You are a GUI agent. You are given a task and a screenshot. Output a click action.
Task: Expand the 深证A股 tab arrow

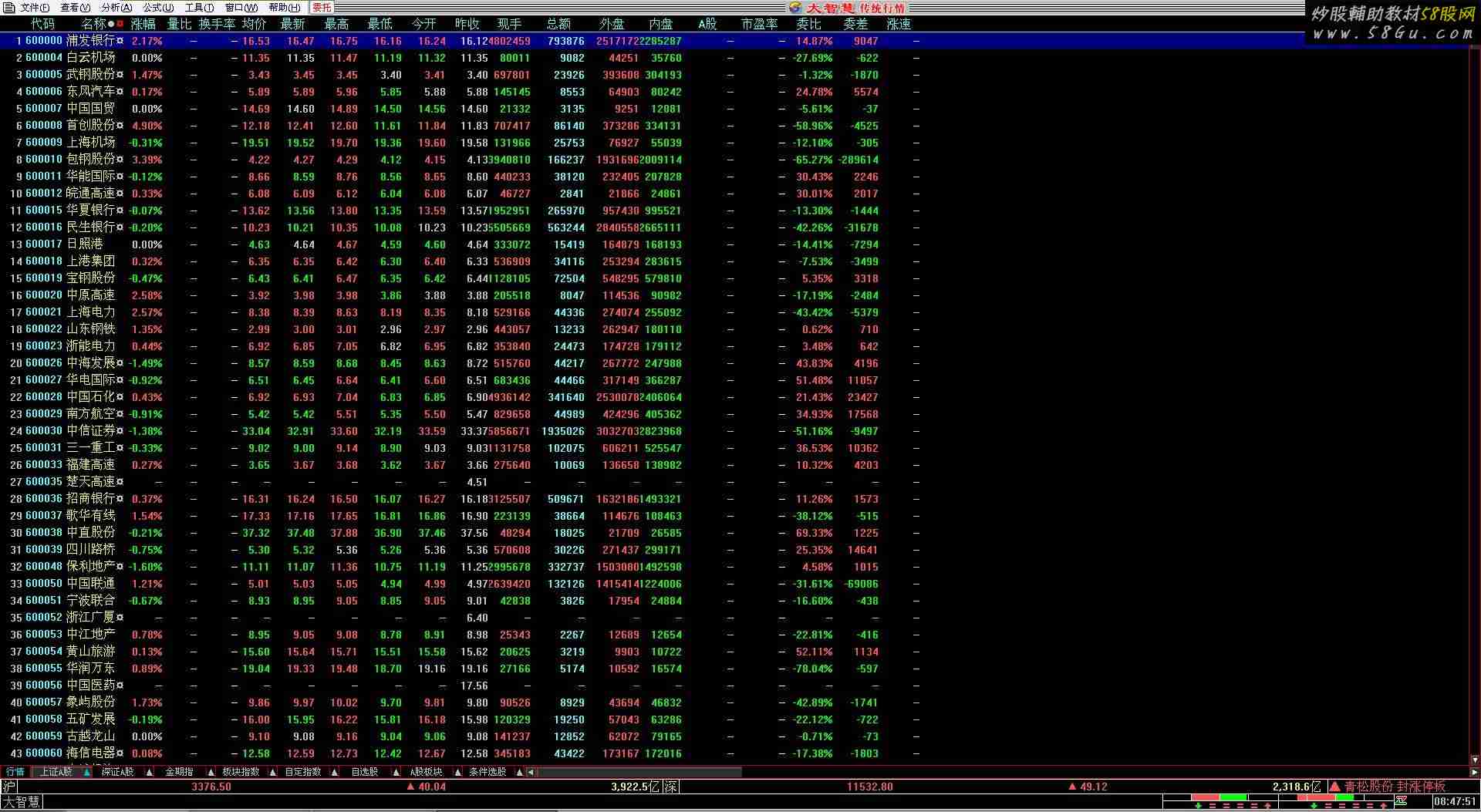click(x=149, y=772)
